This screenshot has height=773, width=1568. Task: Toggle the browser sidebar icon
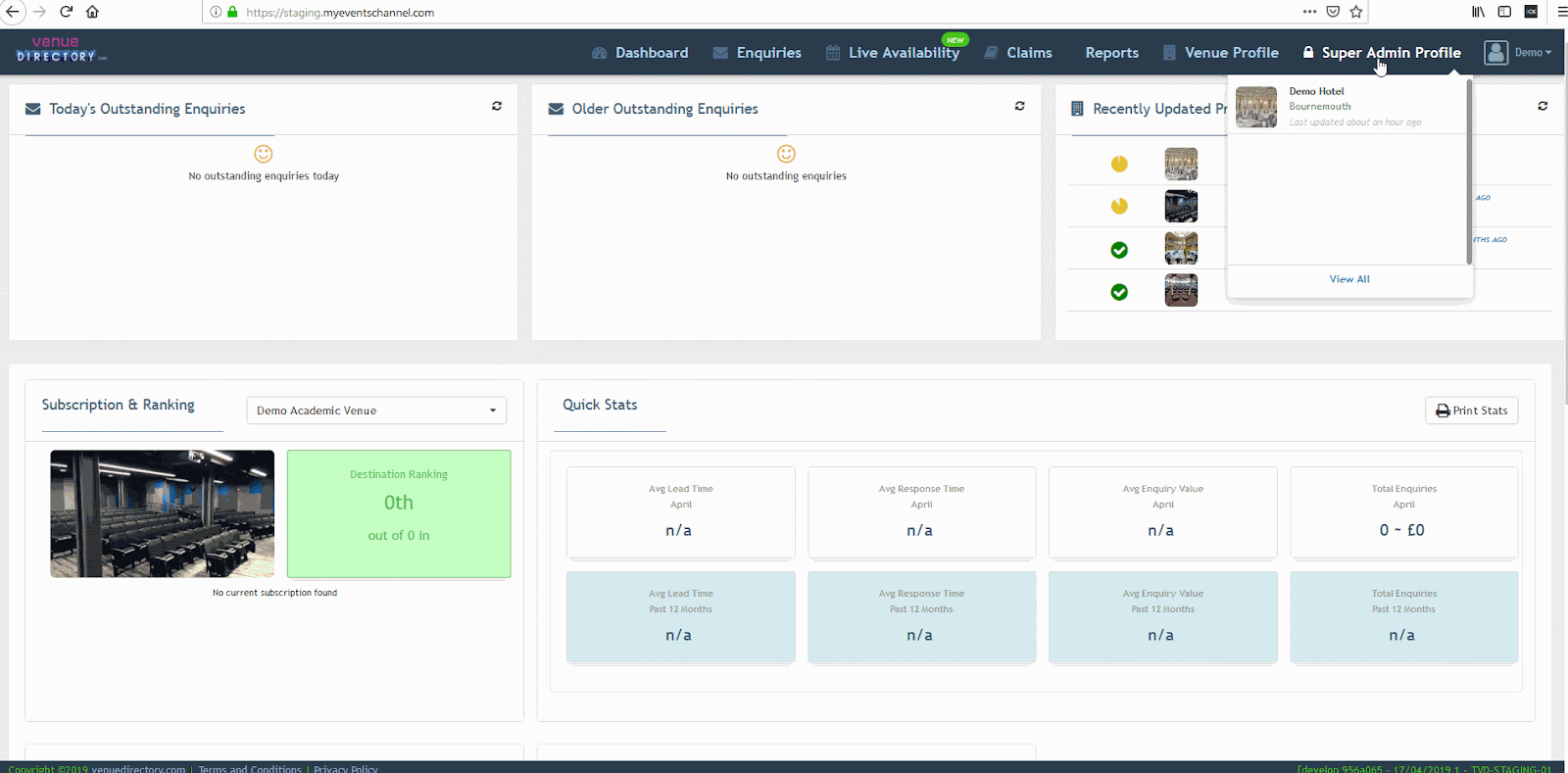coord(1504,12)
